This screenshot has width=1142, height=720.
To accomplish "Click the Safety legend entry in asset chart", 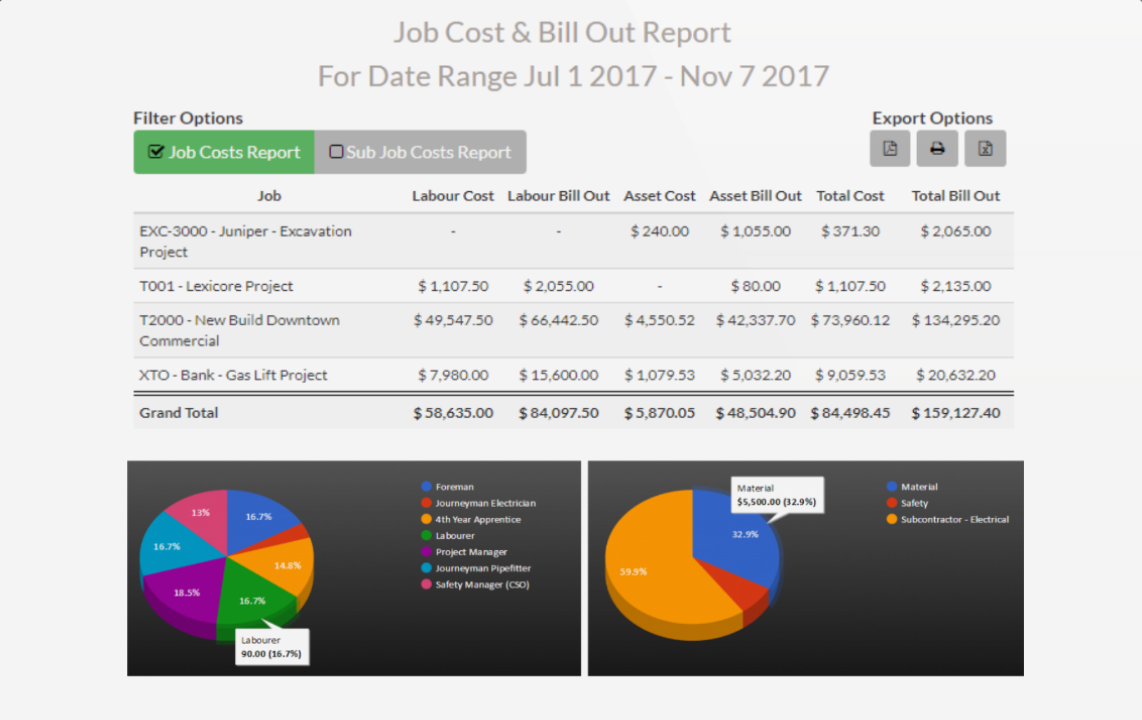I will 914,503.
